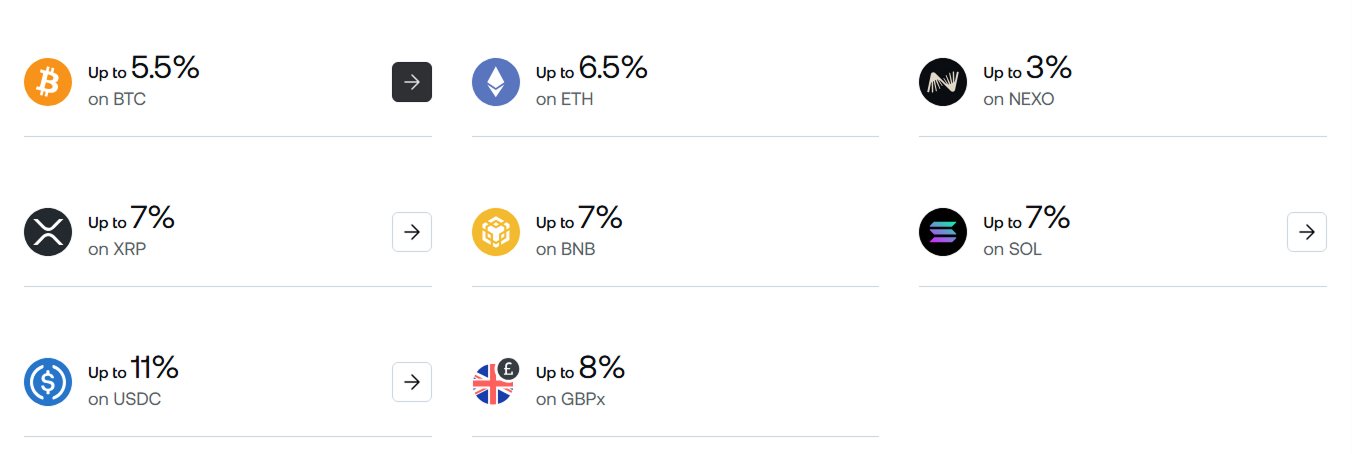
Task: Click the blue USDC dollar icon
Action: (x=48, y=382)
